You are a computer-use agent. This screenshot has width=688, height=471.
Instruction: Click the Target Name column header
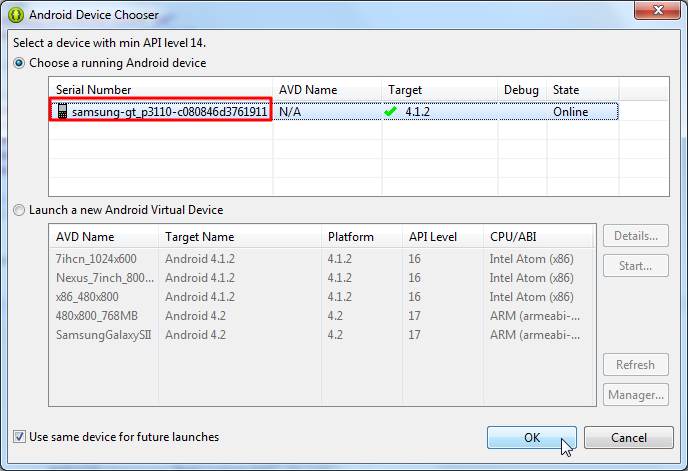(x=240, y=237)
